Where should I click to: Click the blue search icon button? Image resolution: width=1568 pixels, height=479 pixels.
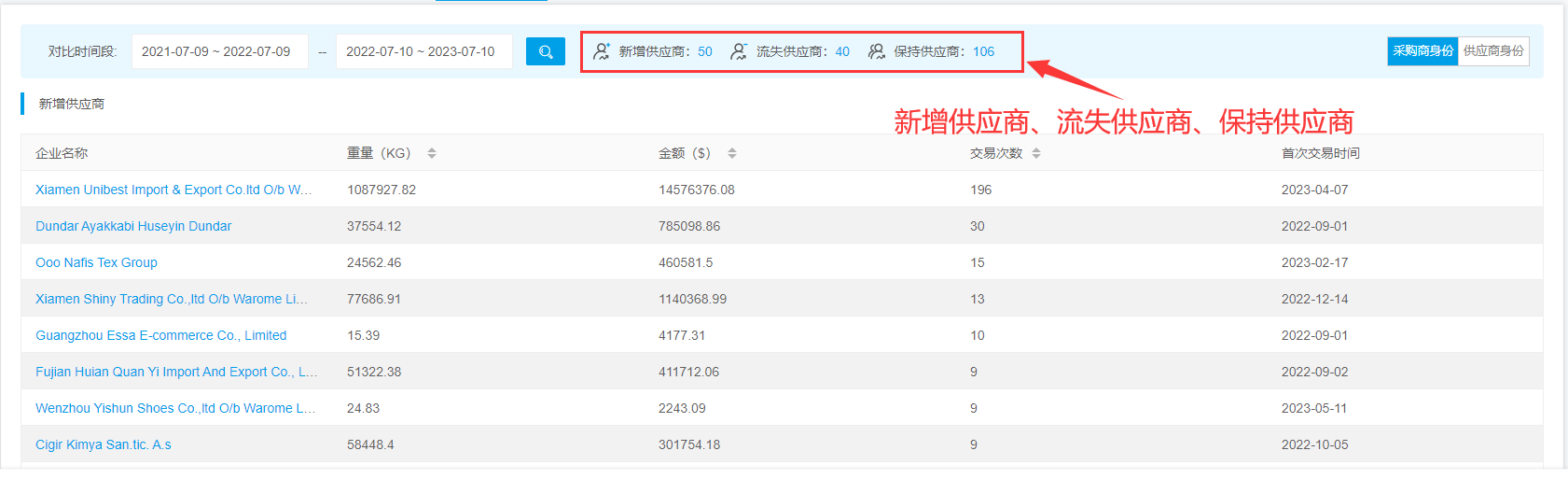click(x=546, y=51)
